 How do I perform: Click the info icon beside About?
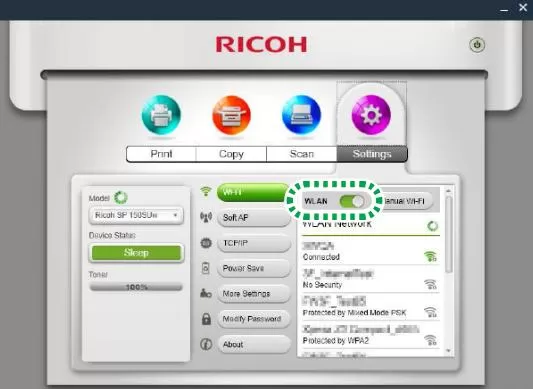coord(206,344)
